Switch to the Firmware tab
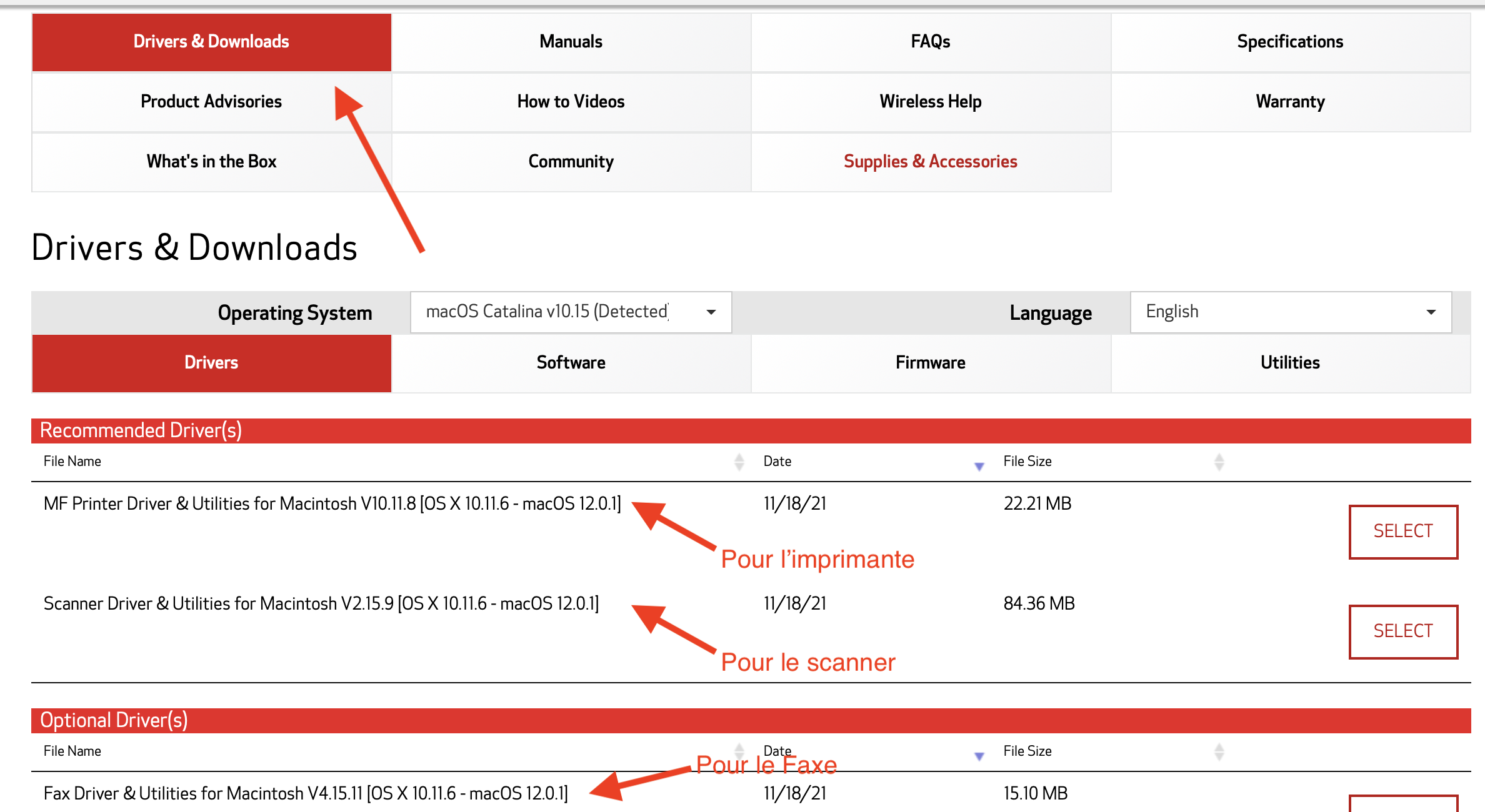The height and width of the screenshot is (812, 1485). point(930,363)
